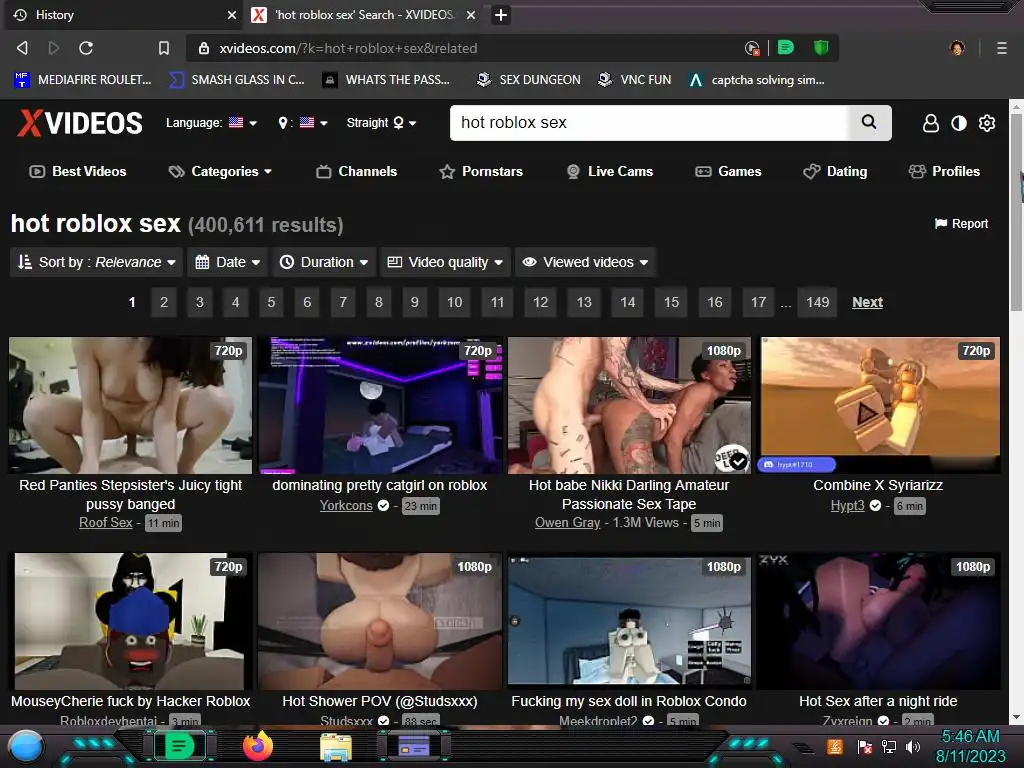Go to results page 2

(x=164, y=302)
